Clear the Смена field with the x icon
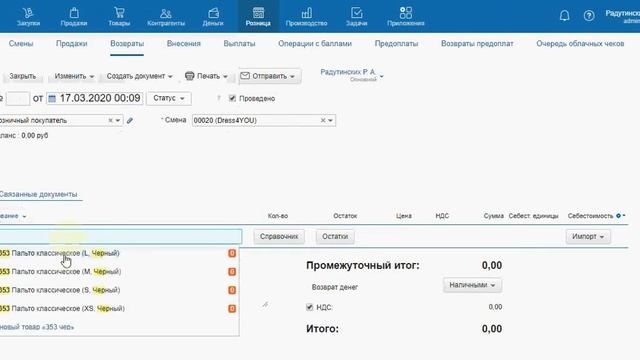The width and height of the screenshot is (640, 360). tap(323, 120)
